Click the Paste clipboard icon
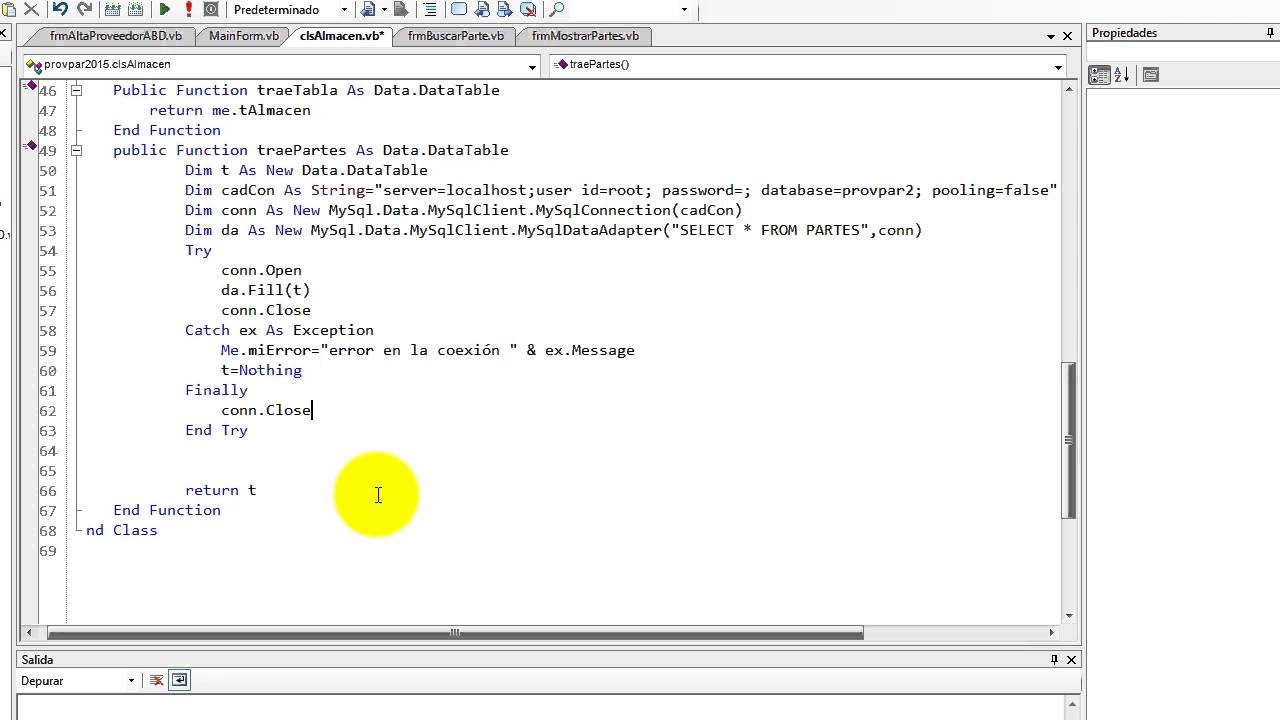Image resolution: width=1280 pixels, height=720 pixels. coord(8,10)
